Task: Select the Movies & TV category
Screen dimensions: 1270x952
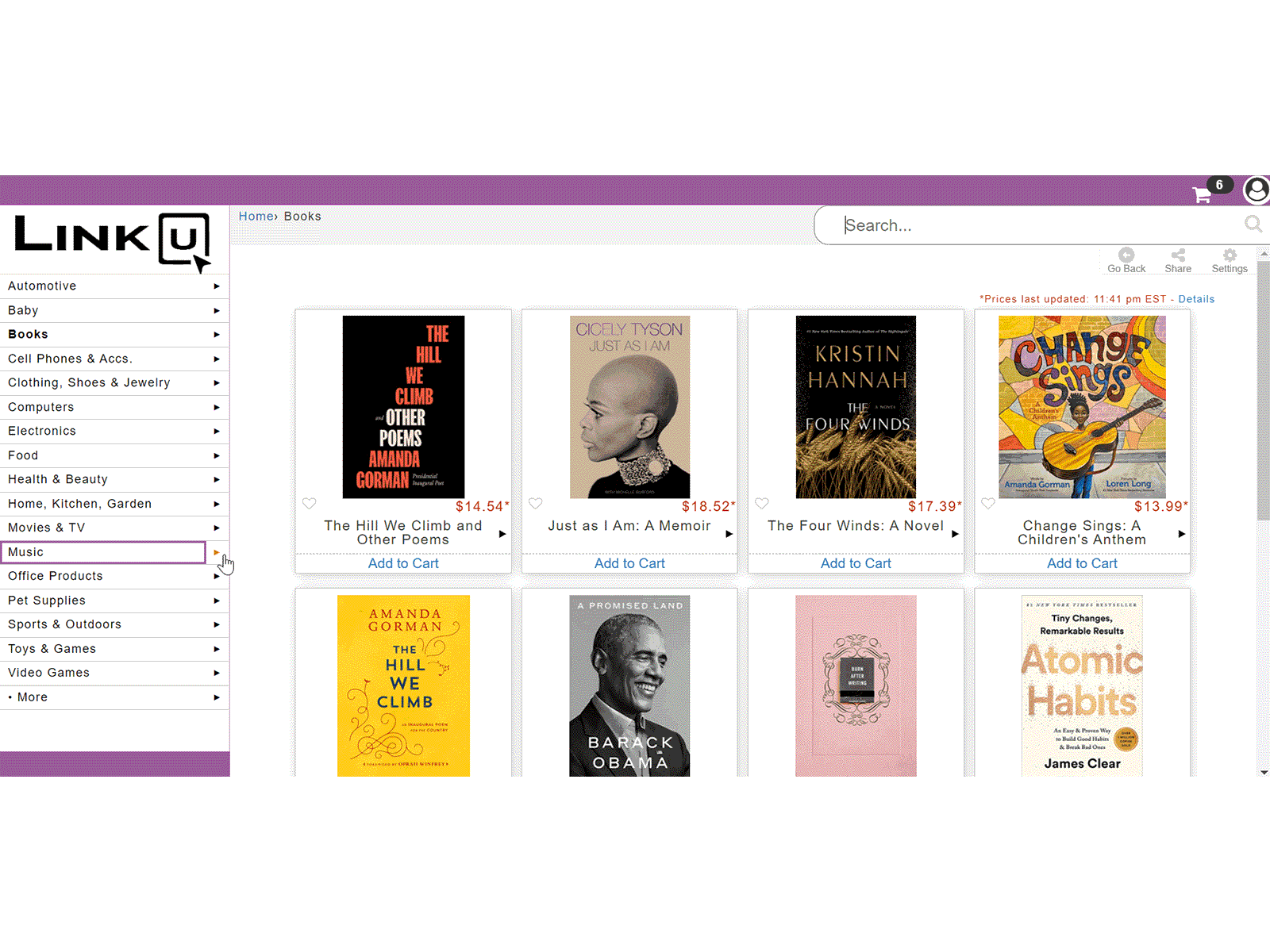Action: 46,528
